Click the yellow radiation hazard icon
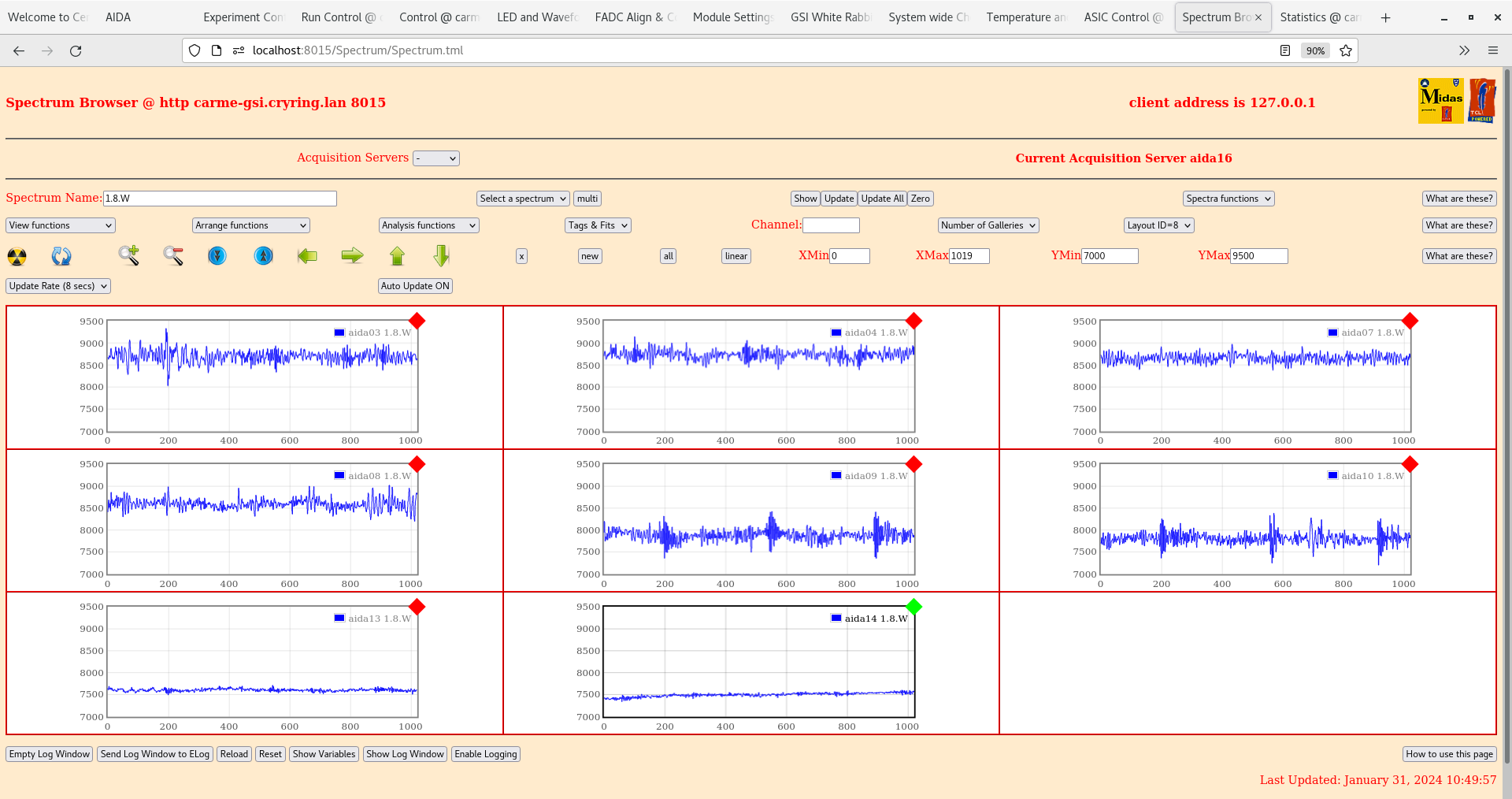Screen dimensions: 1512x799 point(17,256)
